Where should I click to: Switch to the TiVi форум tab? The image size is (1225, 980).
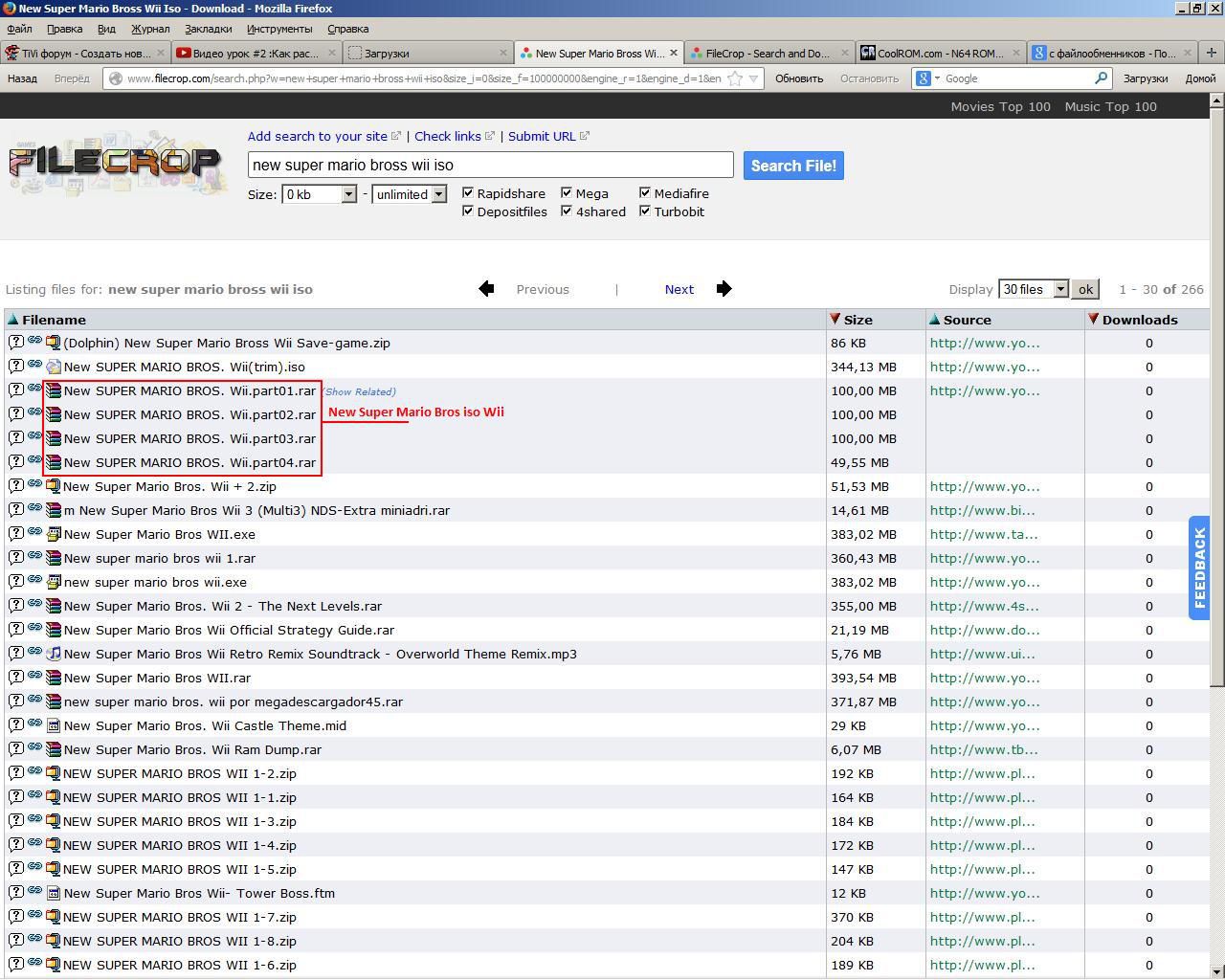pyautogui.click(x=86, y=53)
